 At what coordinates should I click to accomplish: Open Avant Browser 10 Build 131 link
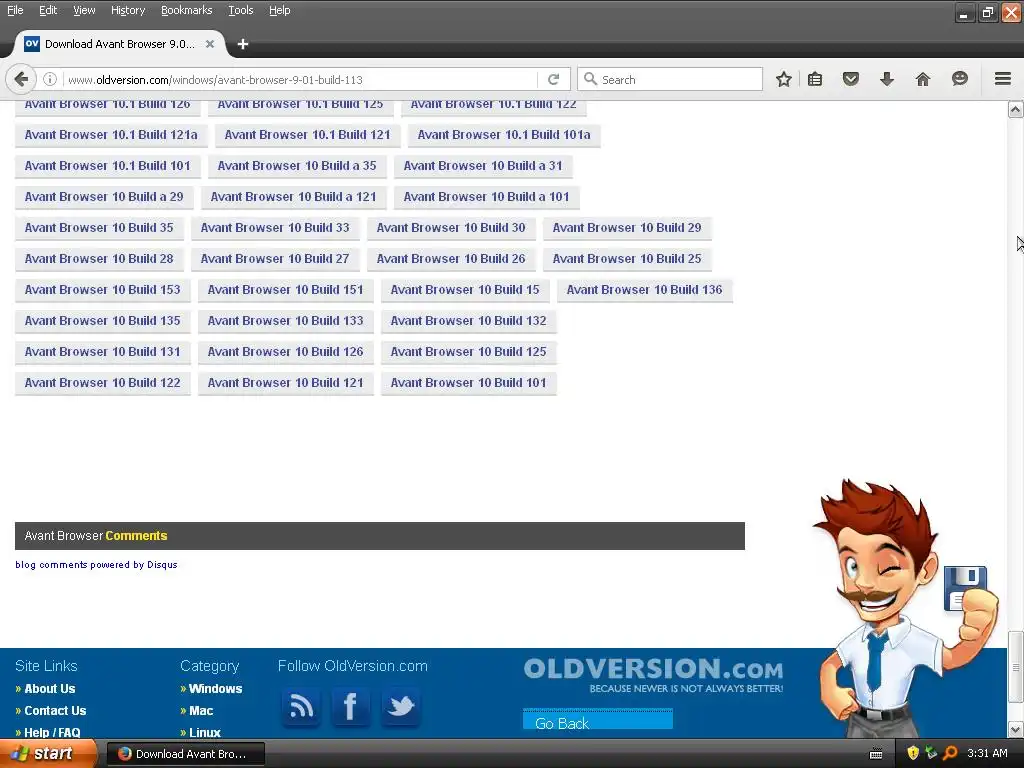point(103,352)
